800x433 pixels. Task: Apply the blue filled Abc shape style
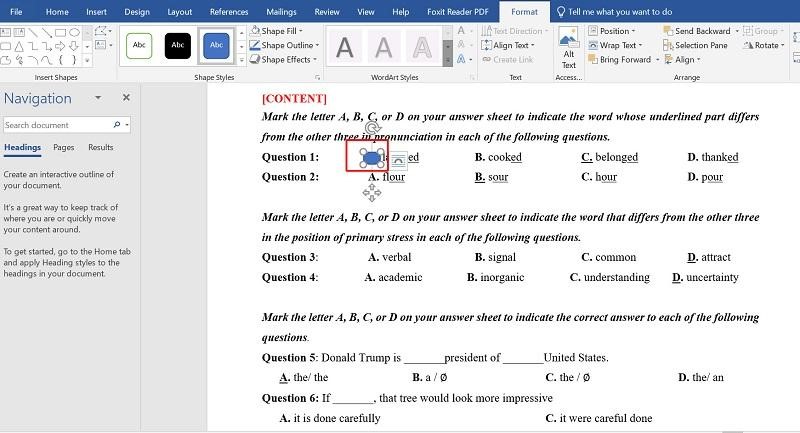tap(216, 45)
